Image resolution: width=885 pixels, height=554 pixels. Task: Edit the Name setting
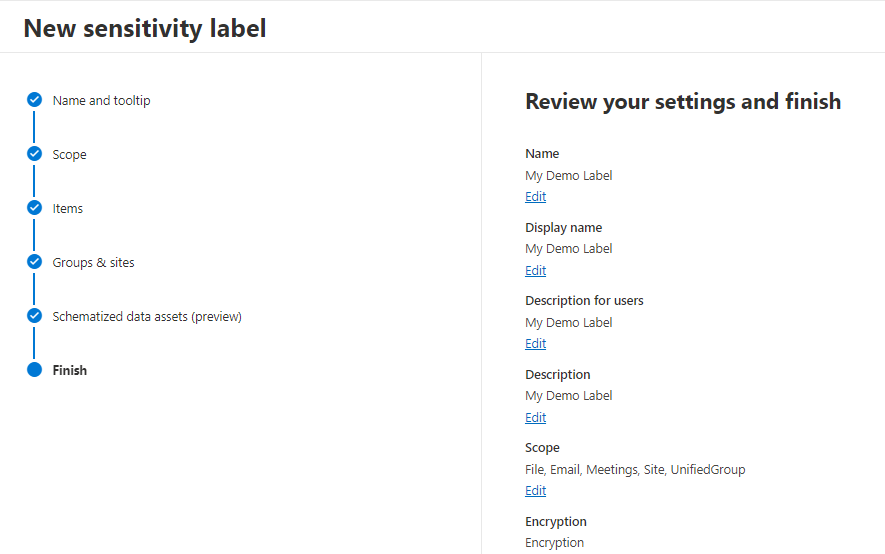click(535, 197)
